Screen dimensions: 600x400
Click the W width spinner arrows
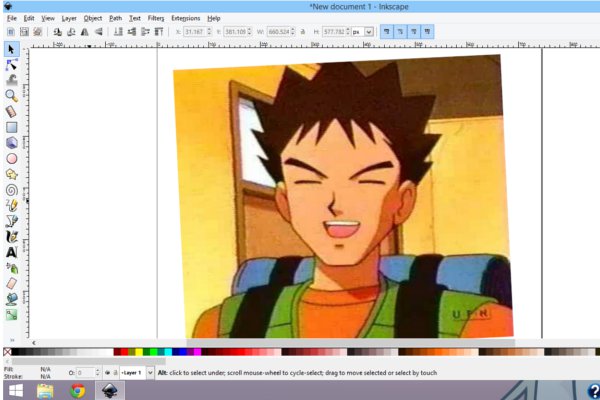click(293, 32)
